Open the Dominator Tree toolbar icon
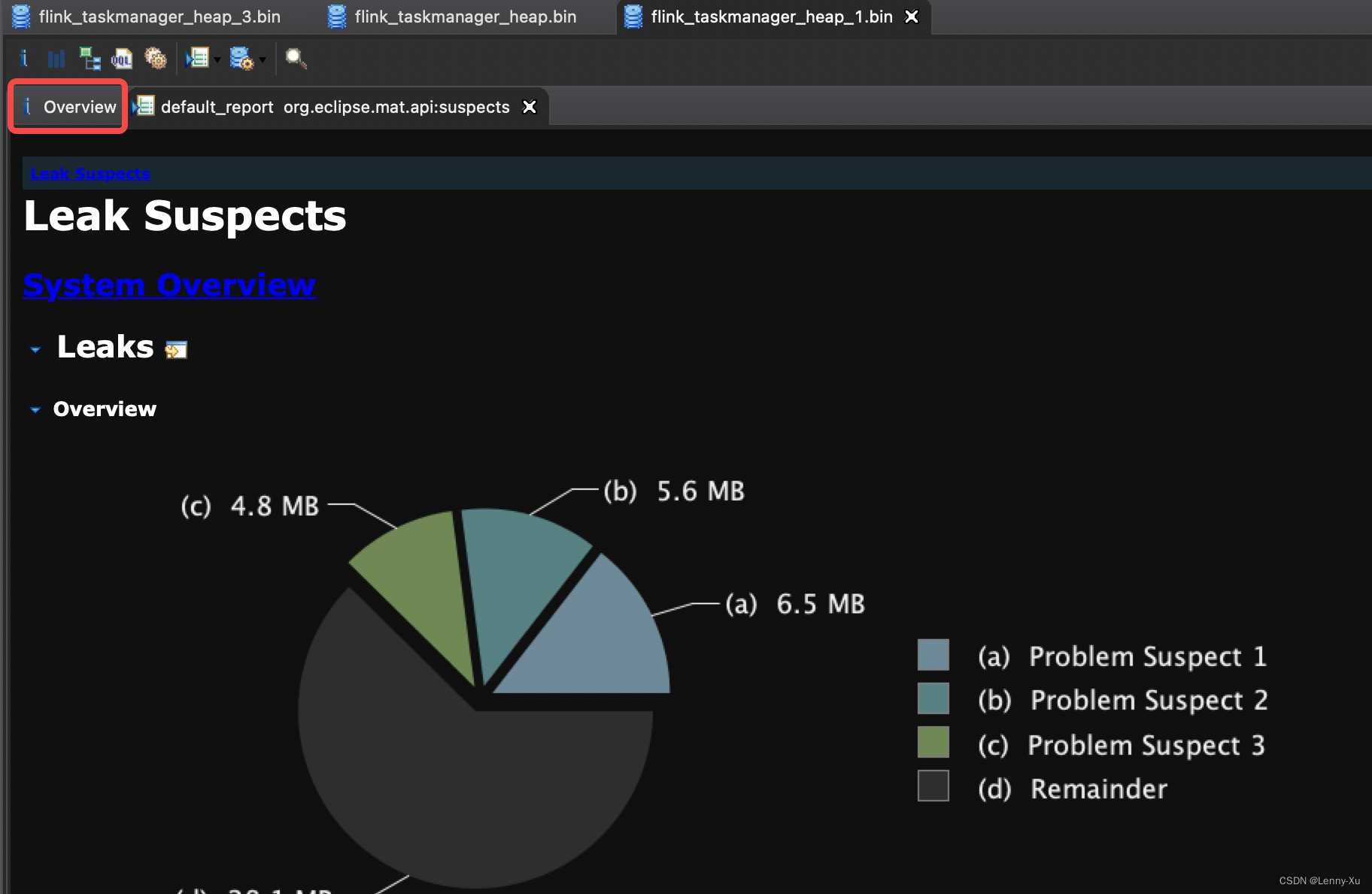The image size is (1372, 894). (90, 58)
